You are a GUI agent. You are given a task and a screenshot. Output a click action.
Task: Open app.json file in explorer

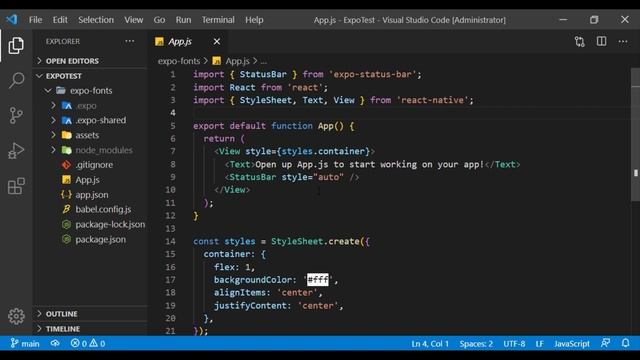pos(90,195)
